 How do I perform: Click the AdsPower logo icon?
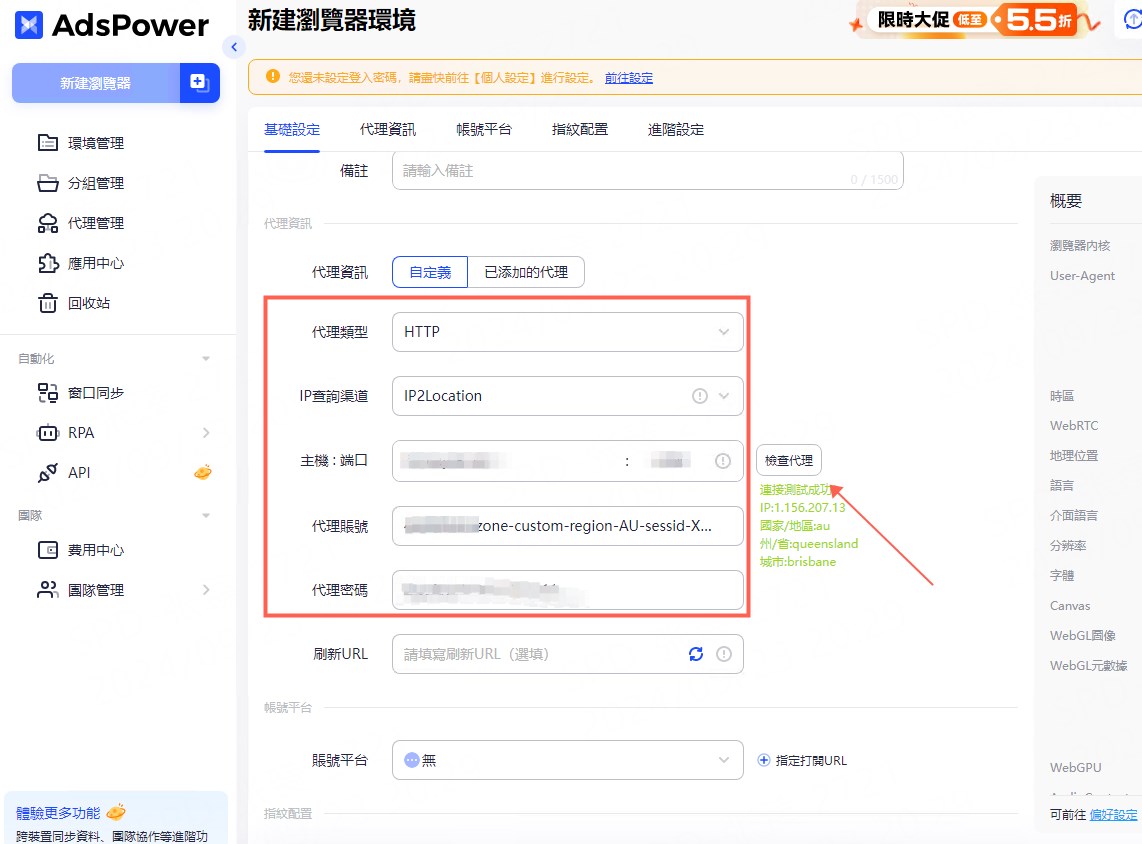[x=29, y=25]
